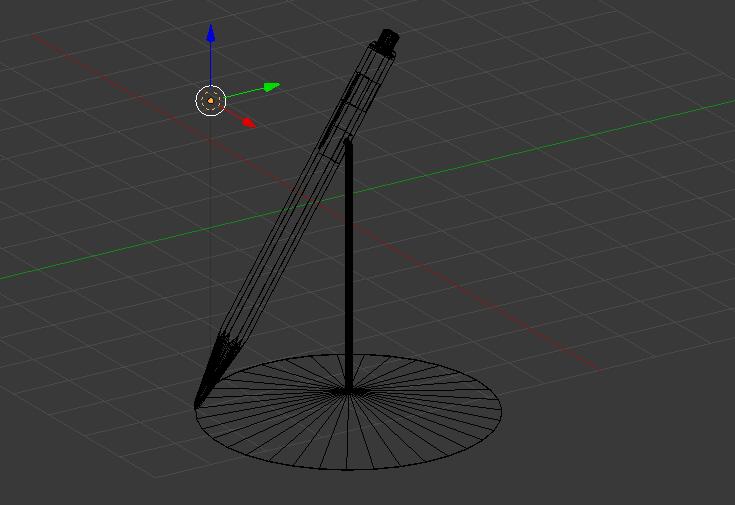Screen dimensions: 735x505
Task: Click the blue Z-axis arrow of the gizmo
Action: pos(211,33)
